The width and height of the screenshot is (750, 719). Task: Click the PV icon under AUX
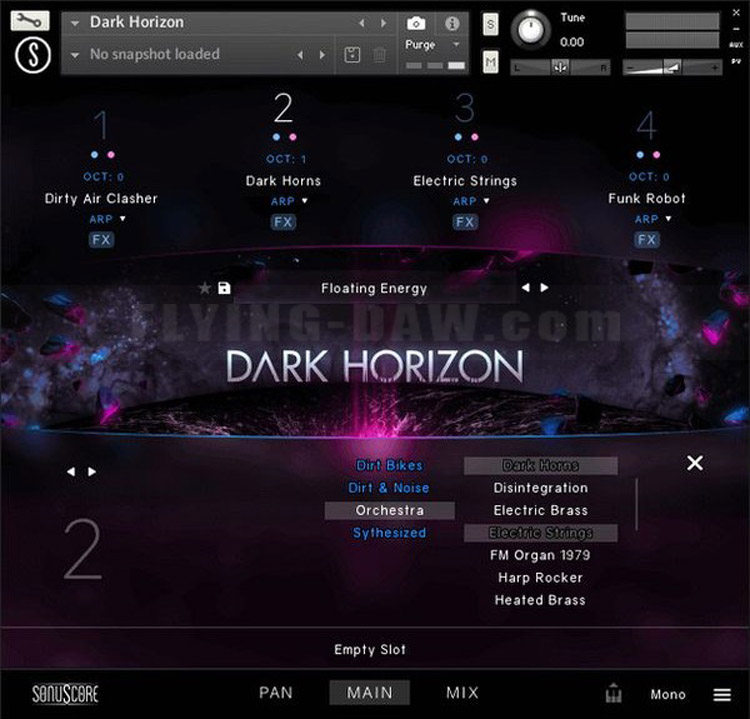[736, 61]
